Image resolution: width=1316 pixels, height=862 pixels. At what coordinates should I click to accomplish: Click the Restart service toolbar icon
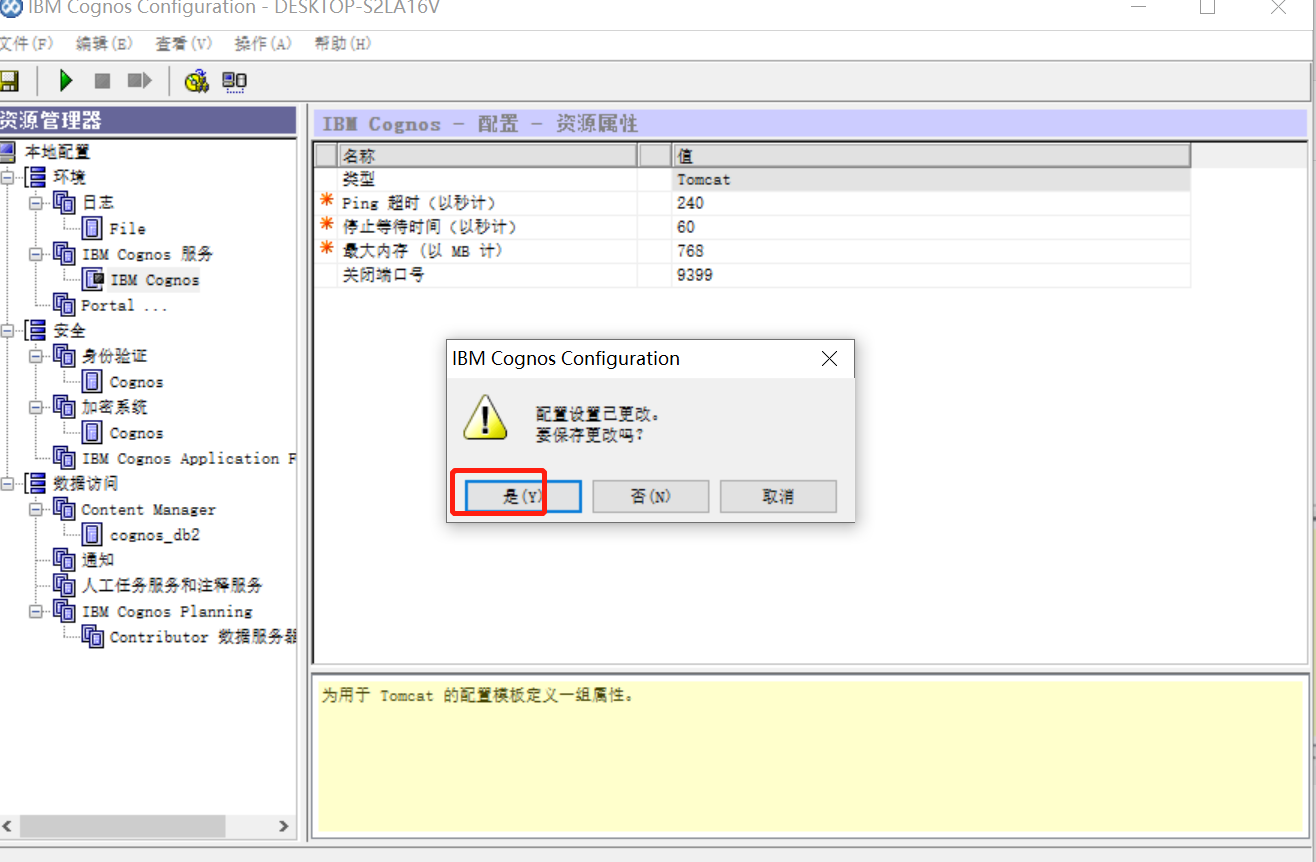coord(139,81)
